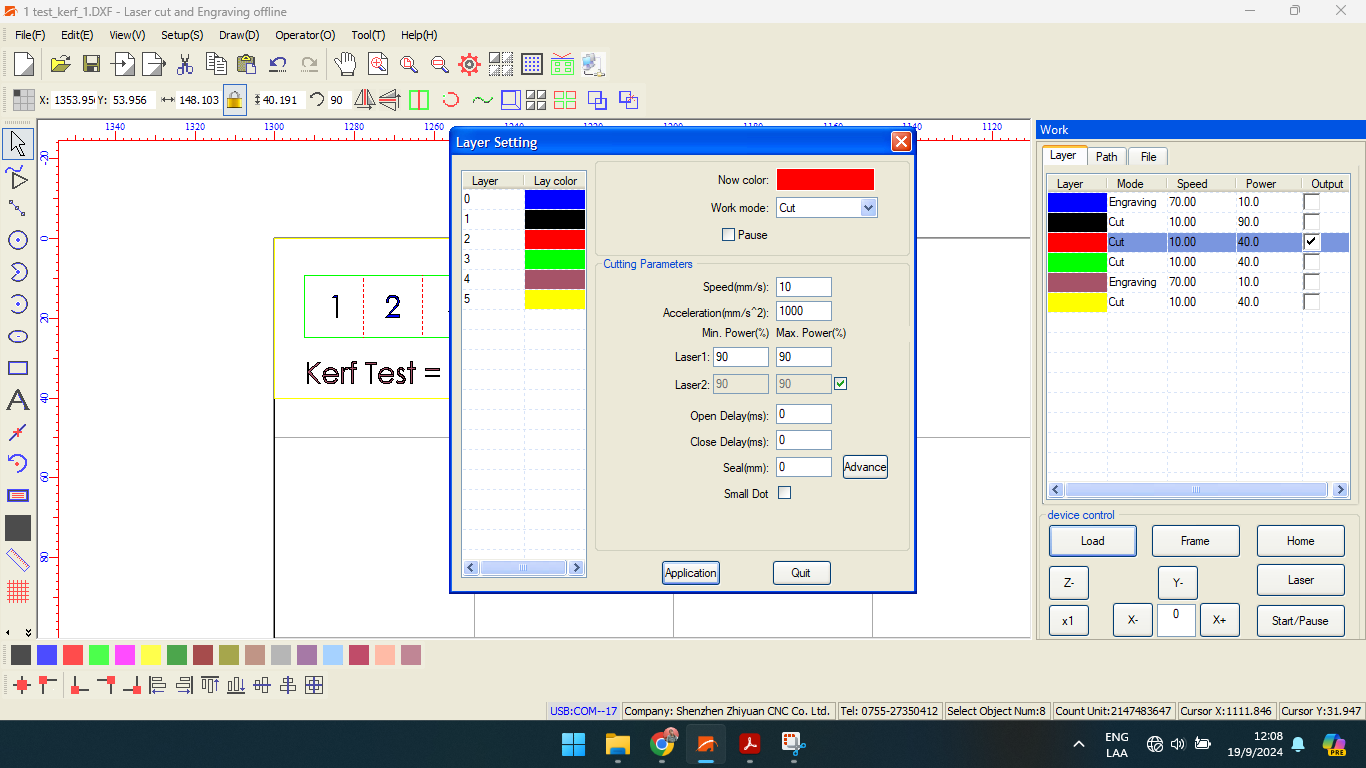1366x768 pixels.
Task: Click the scissors Cut icon in toolbar
Action: (x=185, y=65)
